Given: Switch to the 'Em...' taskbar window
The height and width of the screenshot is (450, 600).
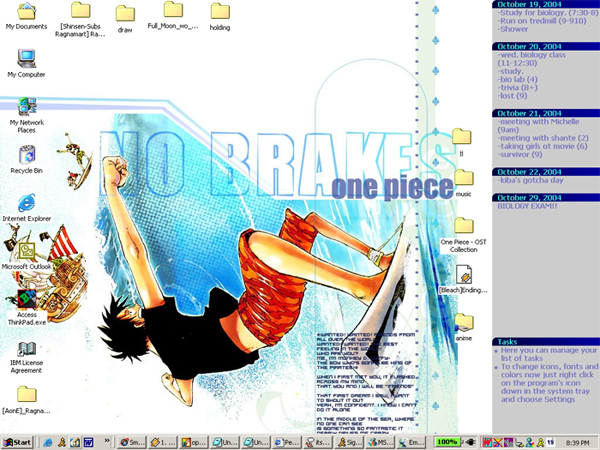Looking at the screenshot, I should click(x=411, y=443).
